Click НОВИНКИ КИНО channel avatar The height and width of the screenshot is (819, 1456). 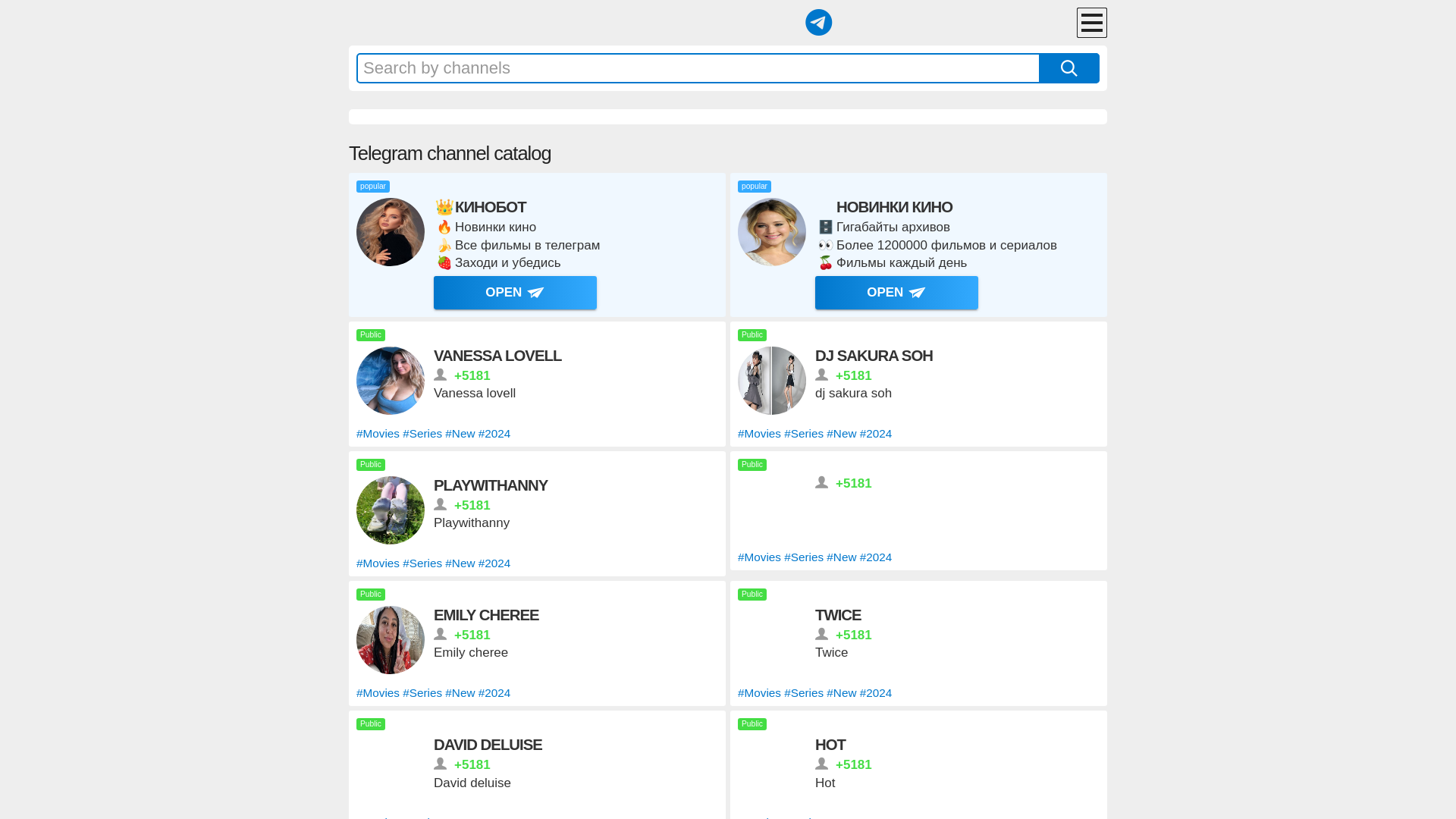(772, 232)
